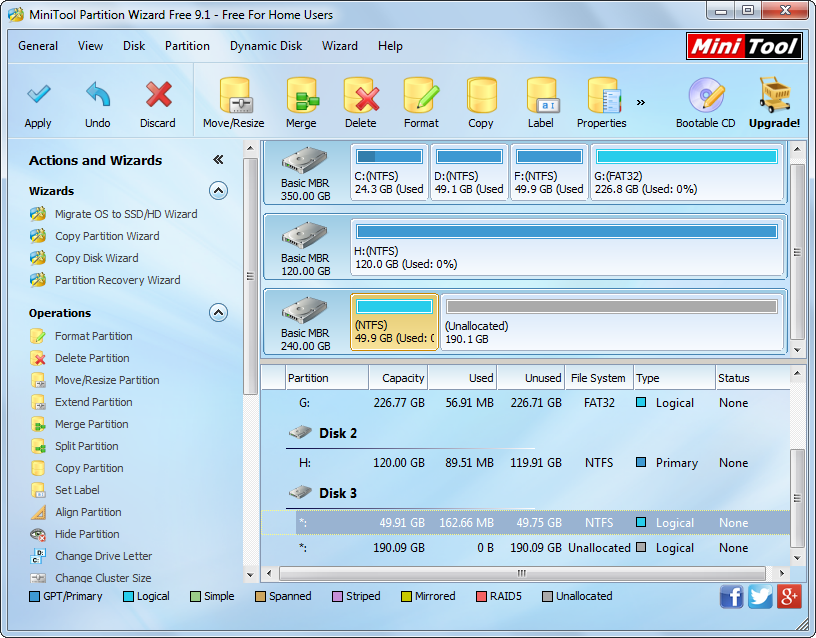The height and width of the screenshot is (638, 816).
Task: Click the Copy toolbar icon
Action: [481, 96]
